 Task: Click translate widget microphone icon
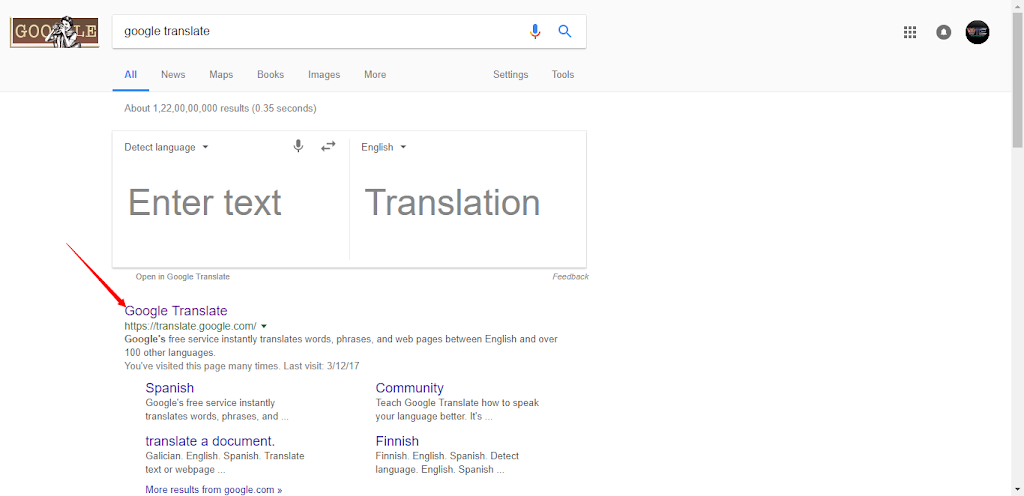point(298,147)
